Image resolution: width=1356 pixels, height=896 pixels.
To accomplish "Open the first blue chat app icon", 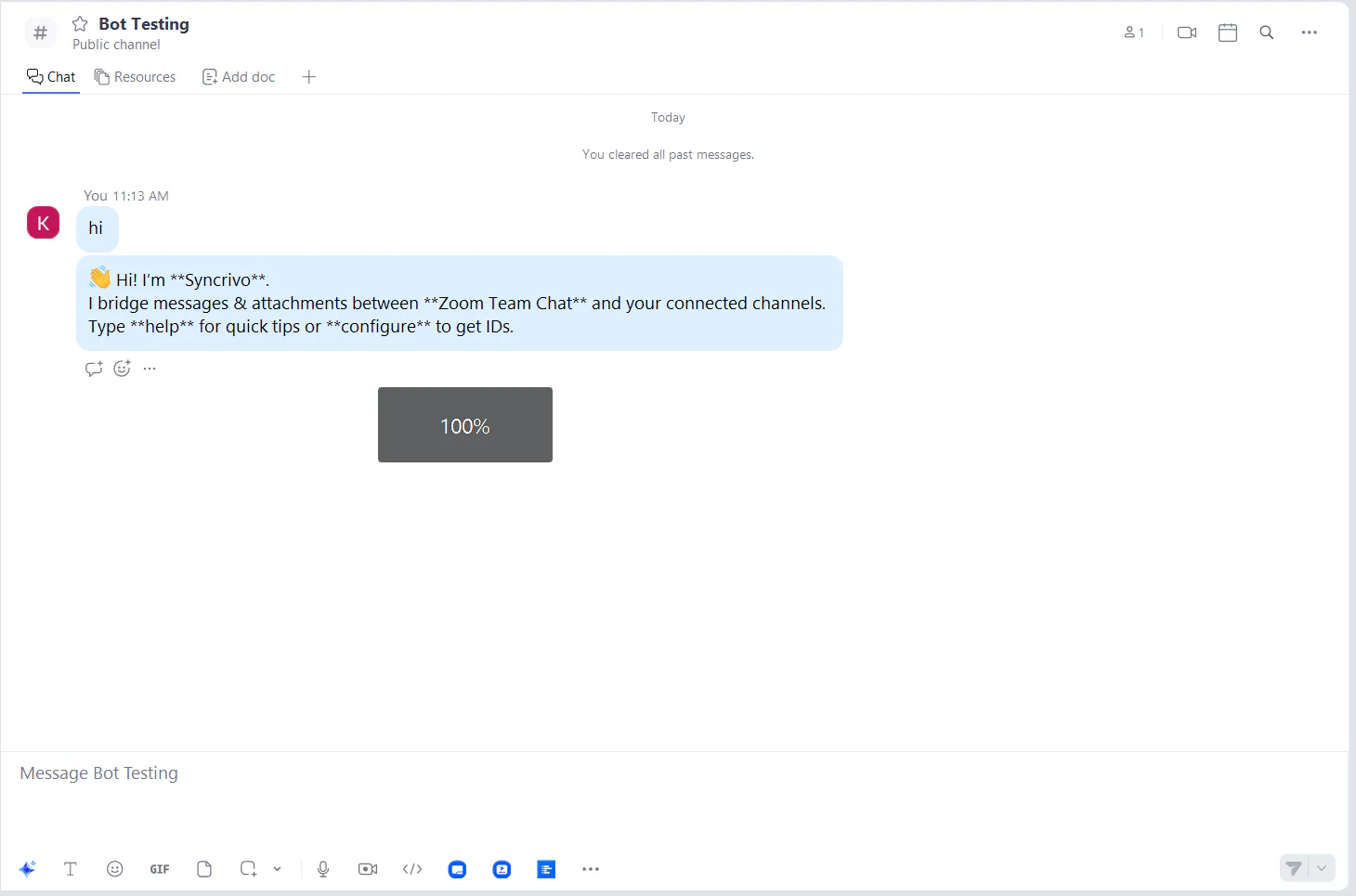I will coord(457,869).
